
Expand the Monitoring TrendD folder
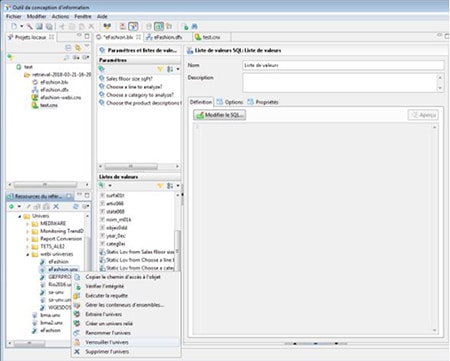tap(27, 231)
